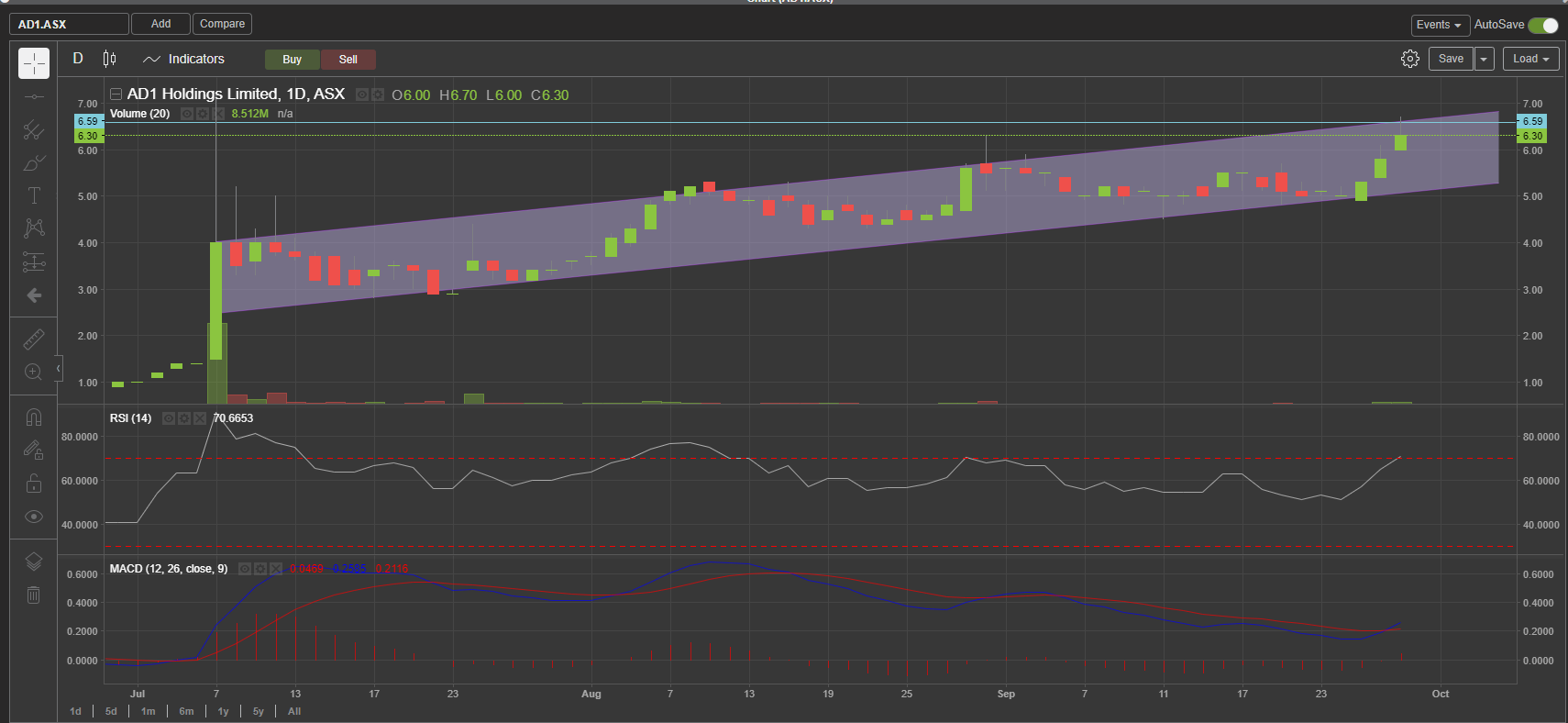Expand the Save options arrow
The width and height of the screenshot is (1568, 723).
tap(1485, 59)
